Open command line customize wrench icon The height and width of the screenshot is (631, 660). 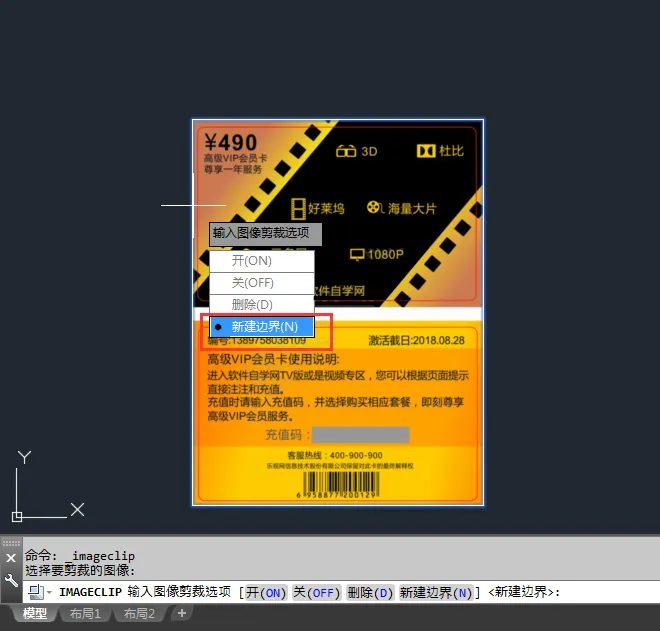[x=11, y=580]
